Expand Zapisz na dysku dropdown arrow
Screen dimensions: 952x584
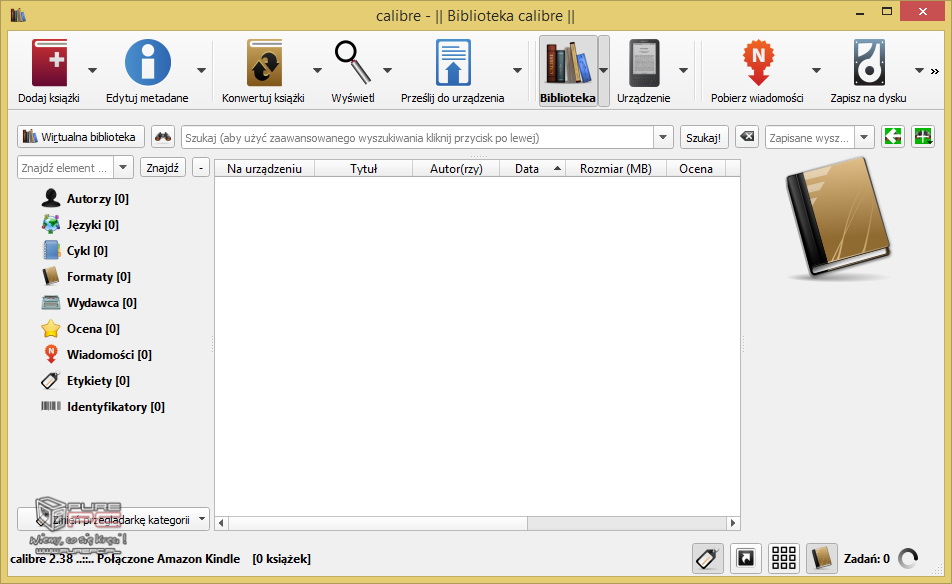[x=919, y=70]
